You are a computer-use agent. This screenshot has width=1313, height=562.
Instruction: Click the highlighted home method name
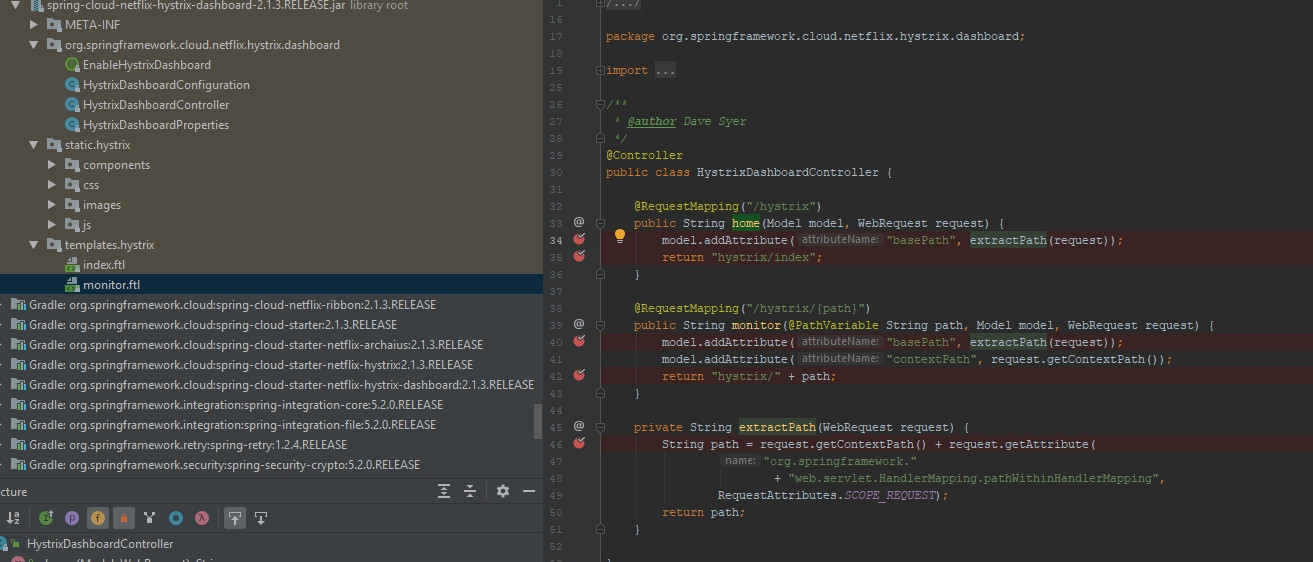(746, 223)
